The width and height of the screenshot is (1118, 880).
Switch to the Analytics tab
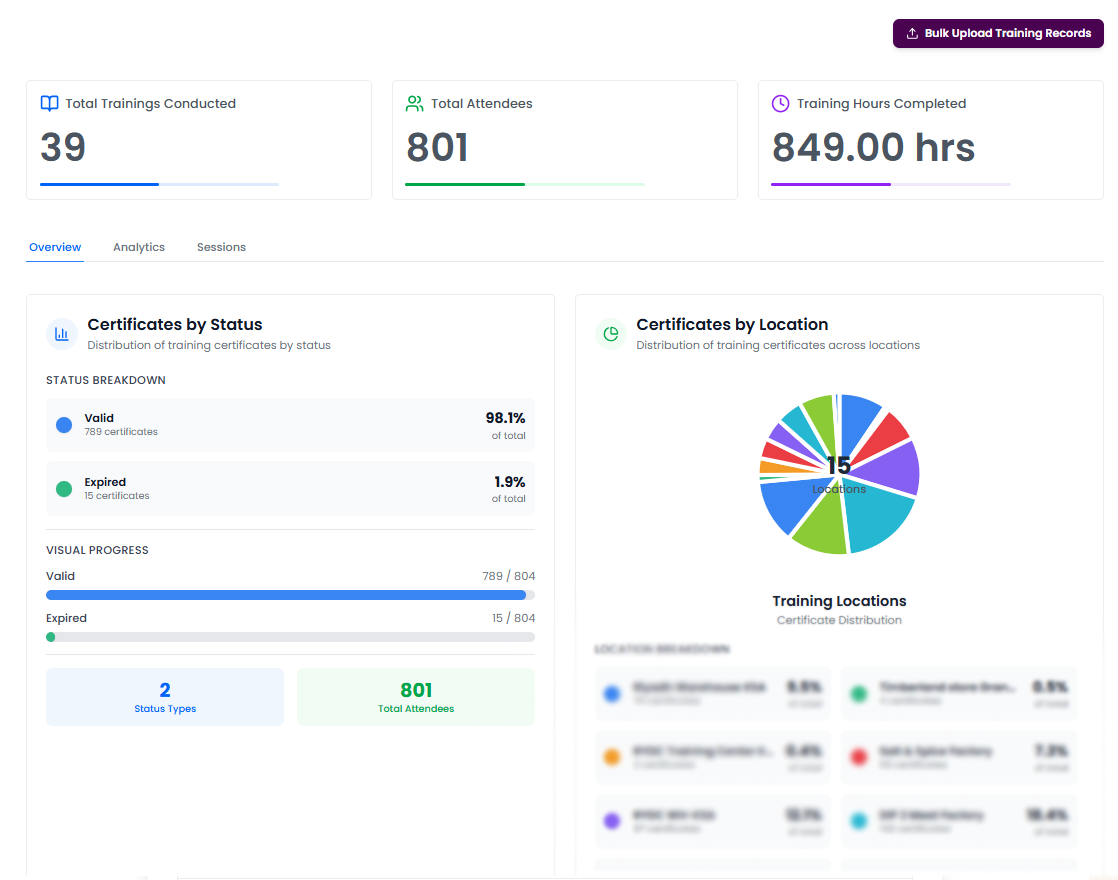click(139, 247)
